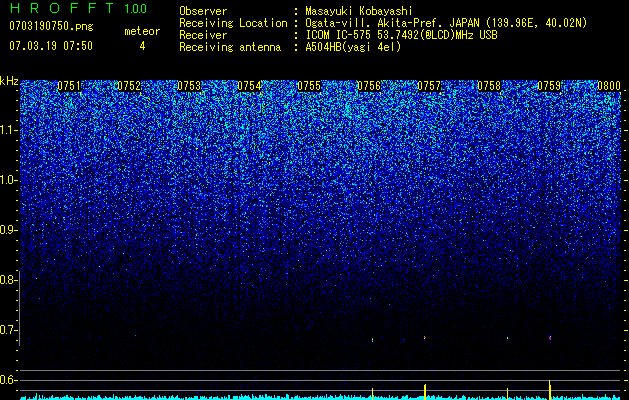Viewport: 629px width, 400px height.
Task: Click the 0.7 kHz frequency label
Action: 8,330
